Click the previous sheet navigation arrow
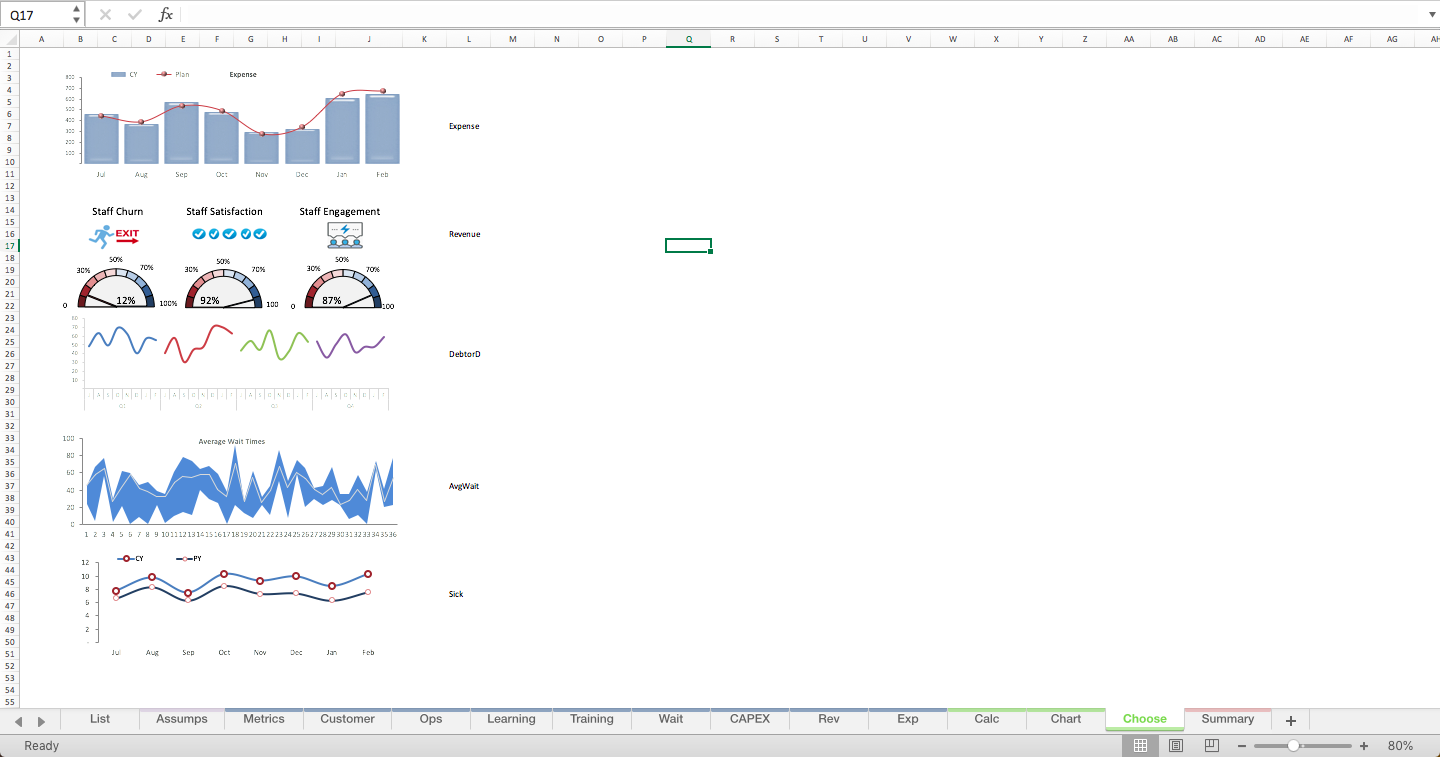Viewport: 1440px width, 757px height. click(17, 721)
